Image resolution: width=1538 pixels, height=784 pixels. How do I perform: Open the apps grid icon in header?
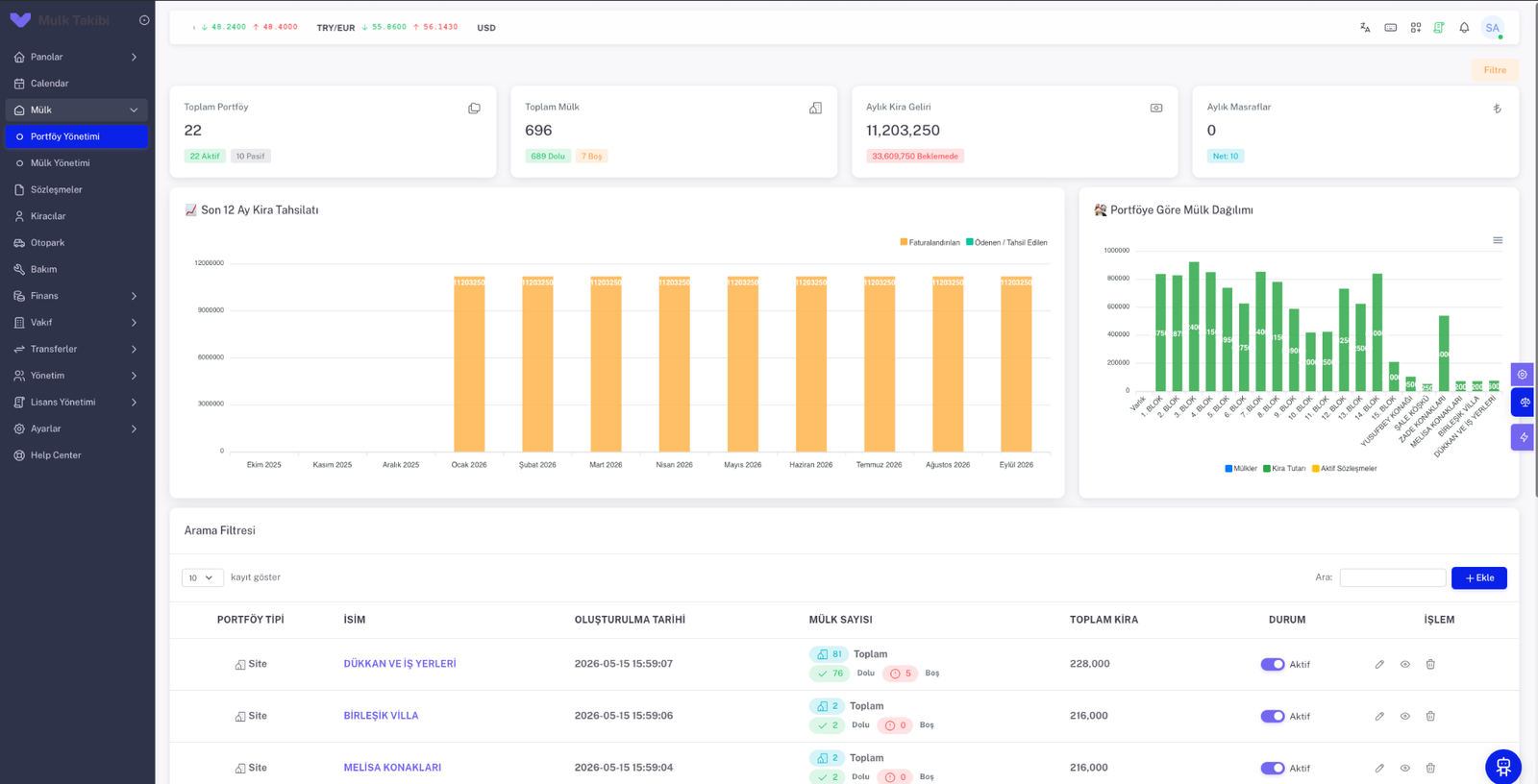[x=1416, y=28]
